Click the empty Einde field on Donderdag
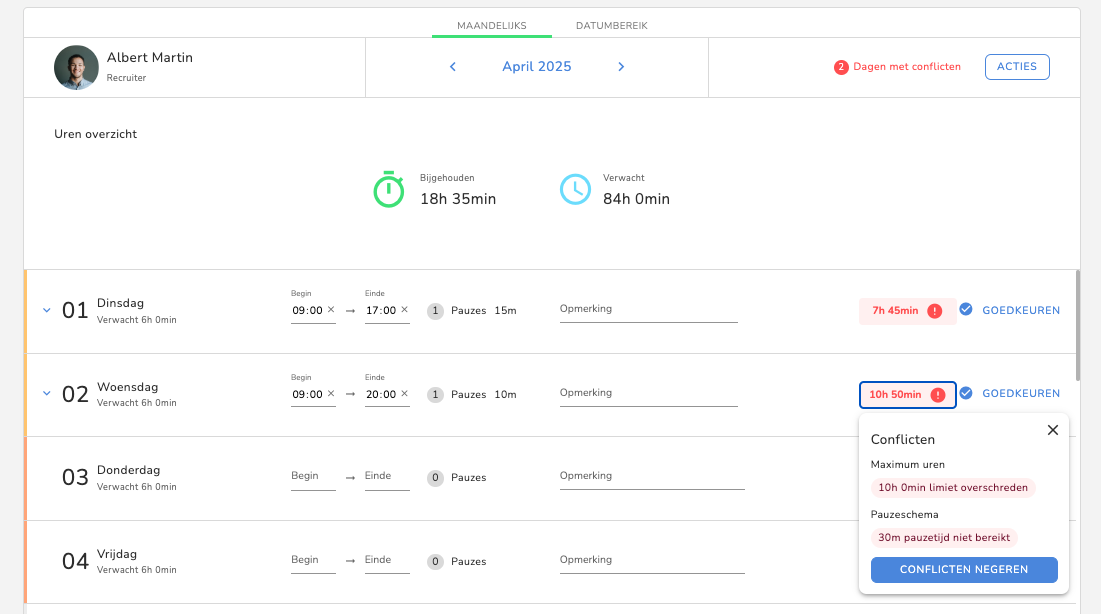 tap(387, 477)
